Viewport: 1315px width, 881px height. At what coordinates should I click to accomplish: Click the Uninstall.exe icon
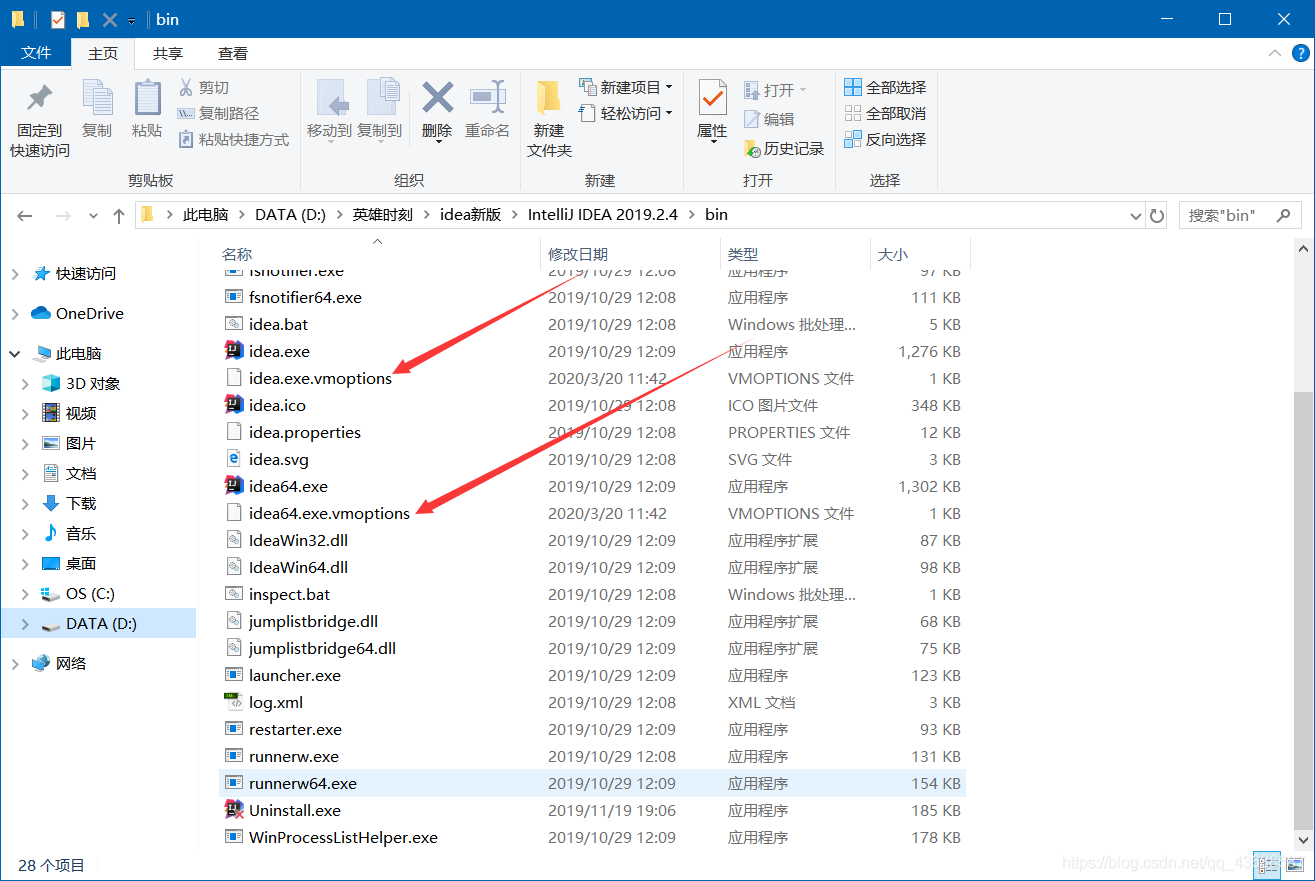233,810
